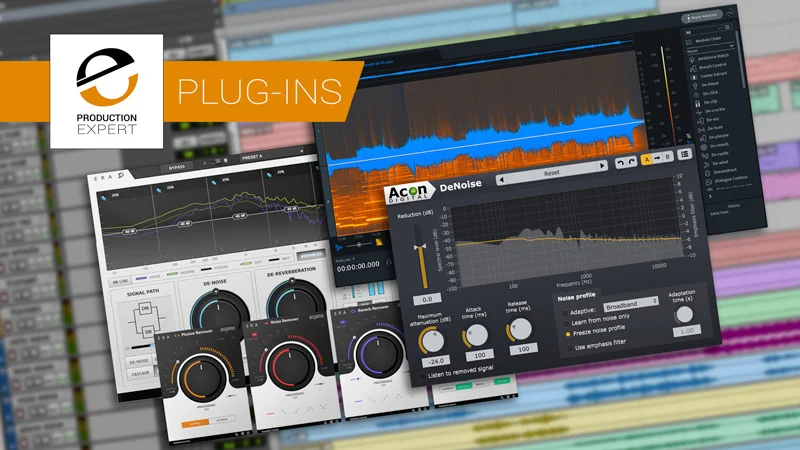Click the redo arrow in DeNoise

tap(632, 161)
